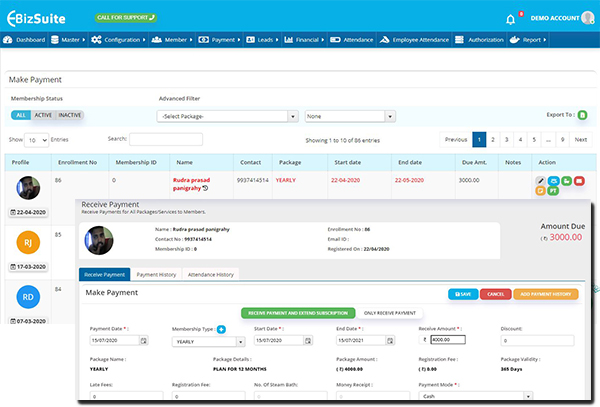Open the Payment Date calendar picker
600x407 pixels.
point(143,340)
